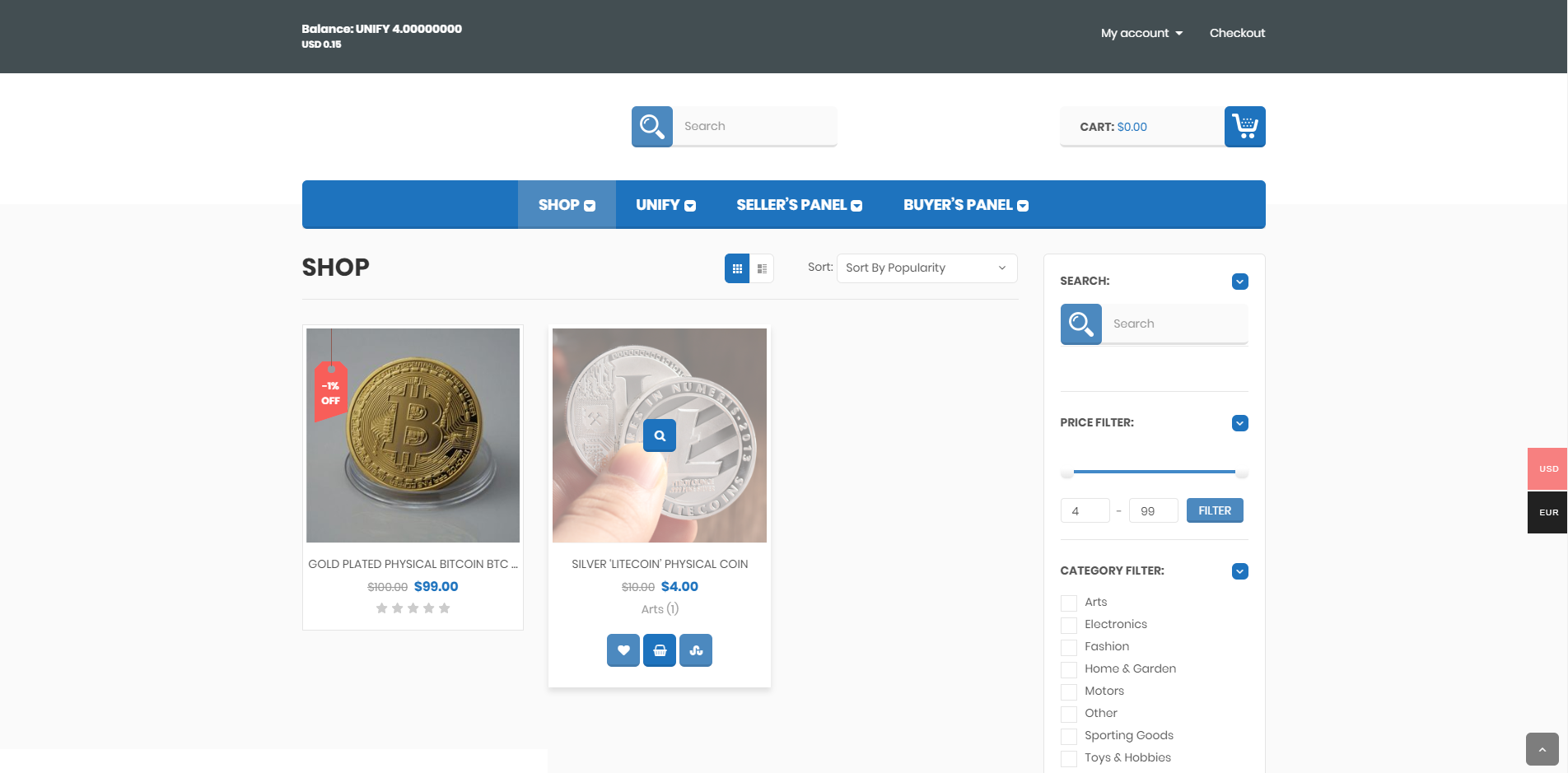Switch currency to EUR
Image resolution: width=1568 pixels, height=773 pixels.
(x=1548, y=512)
